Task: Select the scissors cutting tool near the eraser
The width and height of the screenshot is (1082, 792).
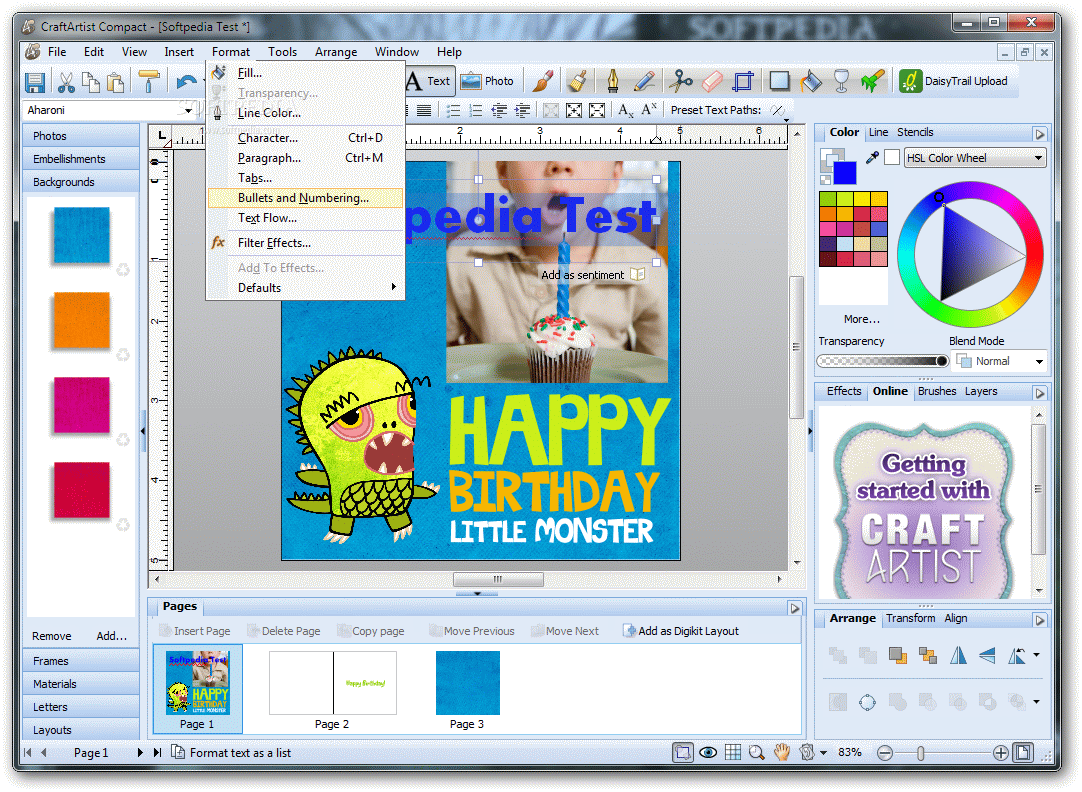Action: 680,81
